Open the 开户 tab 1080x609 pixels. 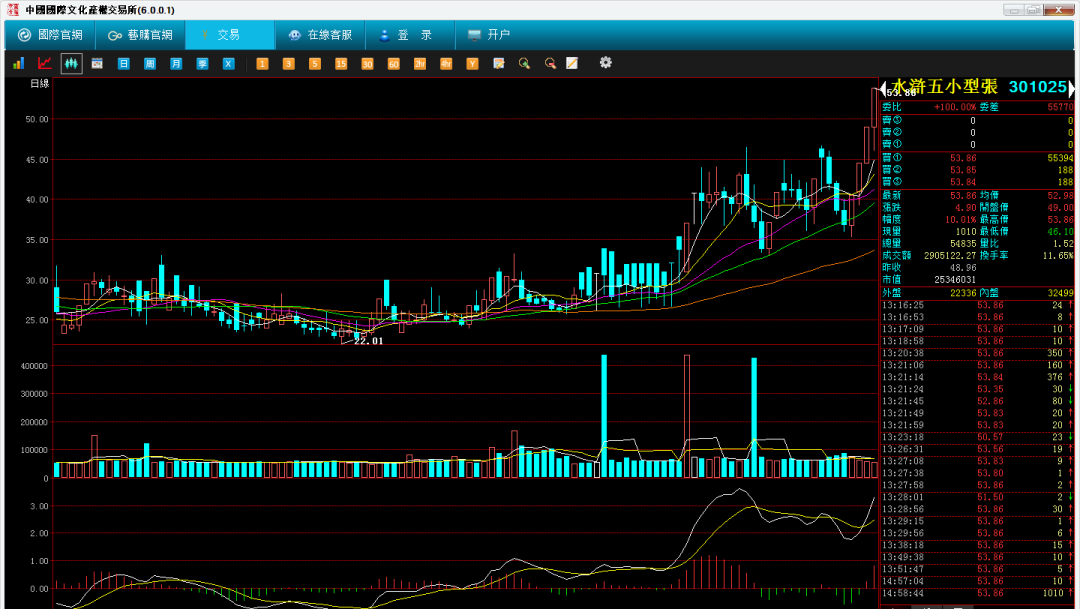tap(489, 35)
